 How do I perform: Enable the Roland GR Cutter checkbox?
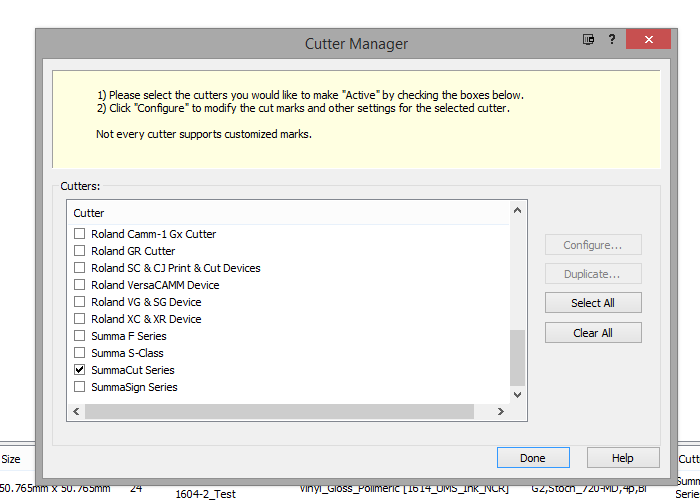point(79,250)
